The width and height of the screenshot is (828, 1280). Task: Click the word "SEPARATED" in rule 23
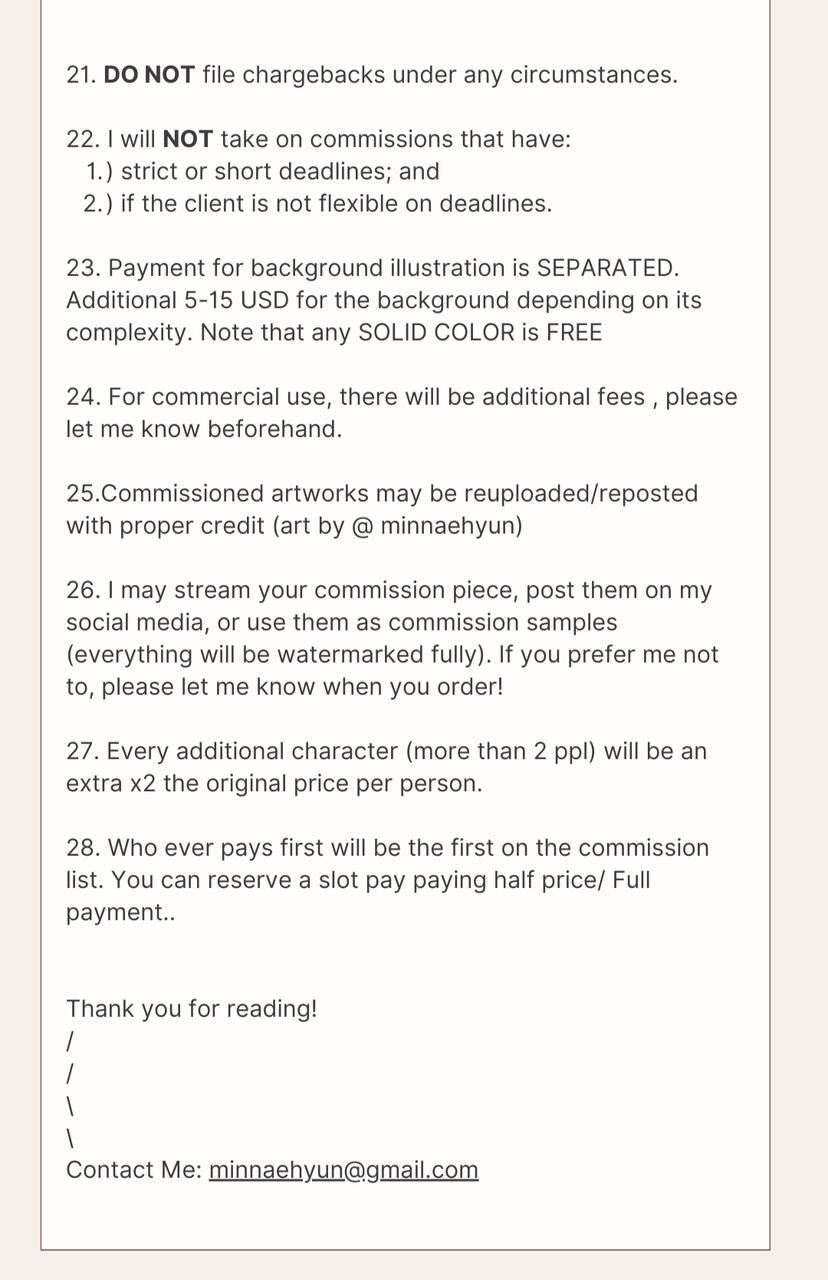(606, 268)
